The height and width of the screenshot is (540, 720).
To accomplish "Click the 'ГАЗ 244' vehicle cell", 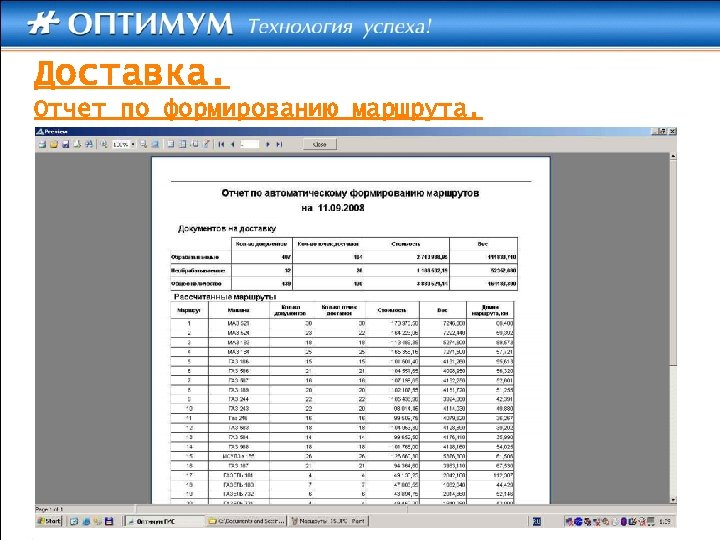I will pyautogui.click(x=239, y=399).
